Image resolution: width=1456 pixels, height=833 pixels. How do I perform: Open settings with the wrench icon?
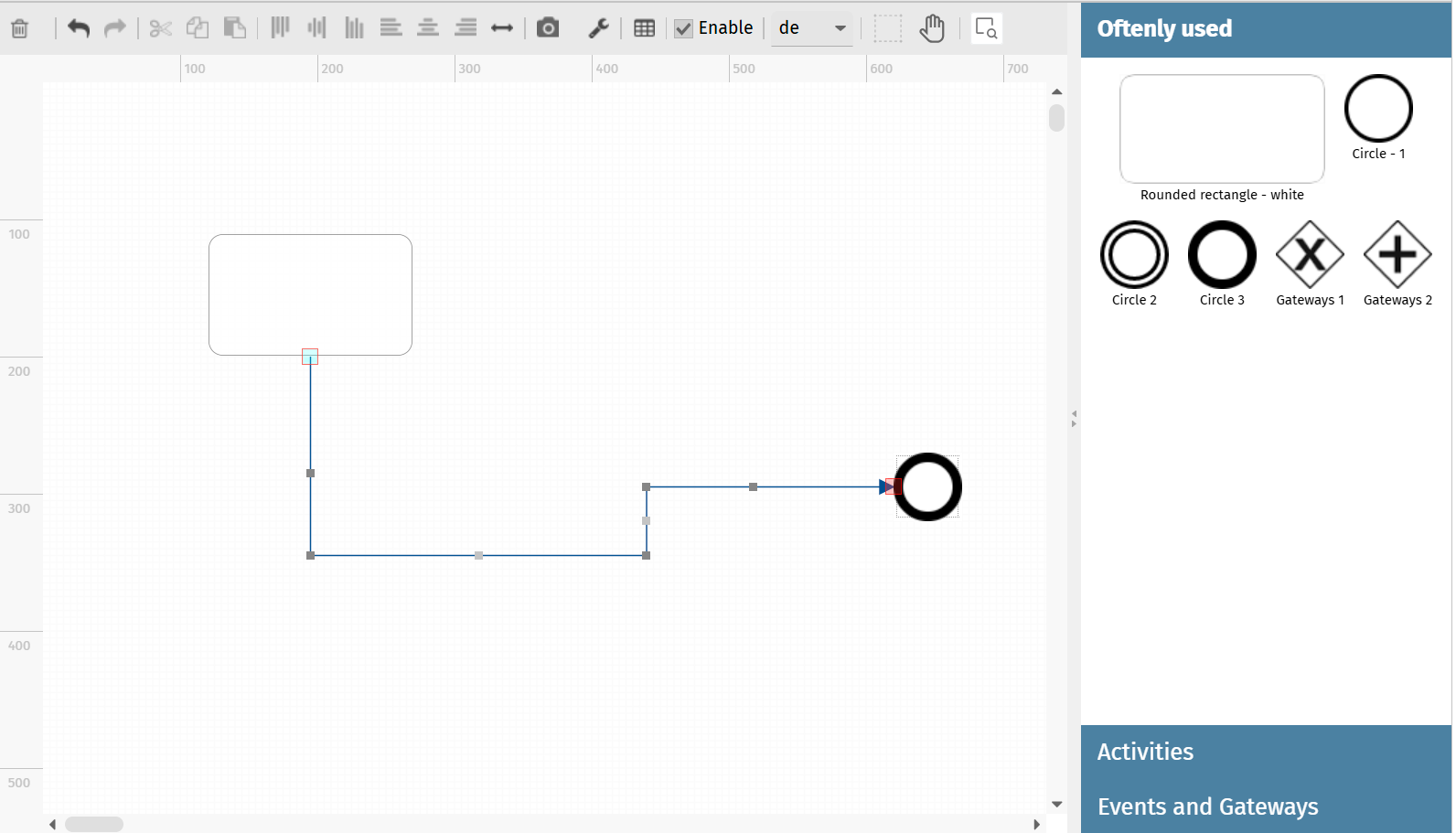(x=598, y=28)
